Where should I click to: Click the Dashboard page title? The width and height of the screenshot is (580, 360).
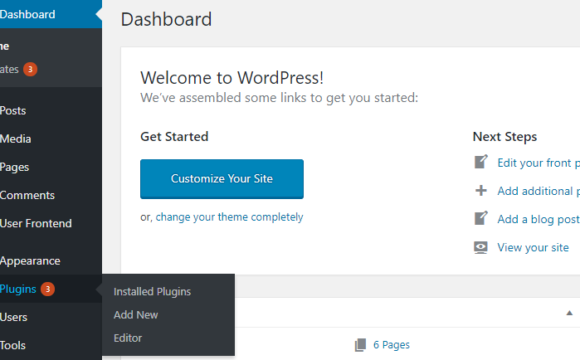pos(166,19)
